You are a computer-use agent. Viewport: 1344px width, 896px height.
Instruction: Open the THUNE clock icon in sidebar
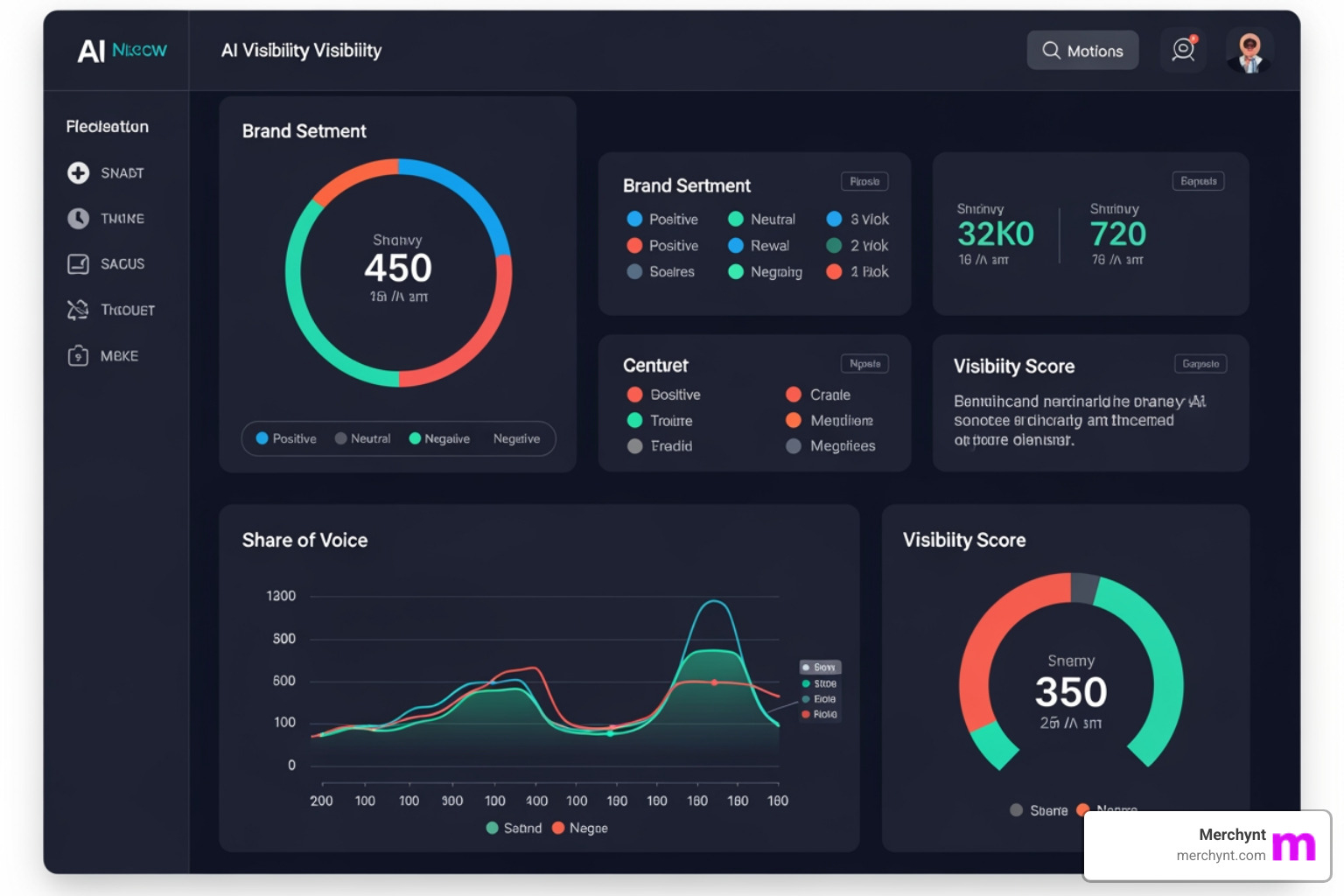(79, 218)
